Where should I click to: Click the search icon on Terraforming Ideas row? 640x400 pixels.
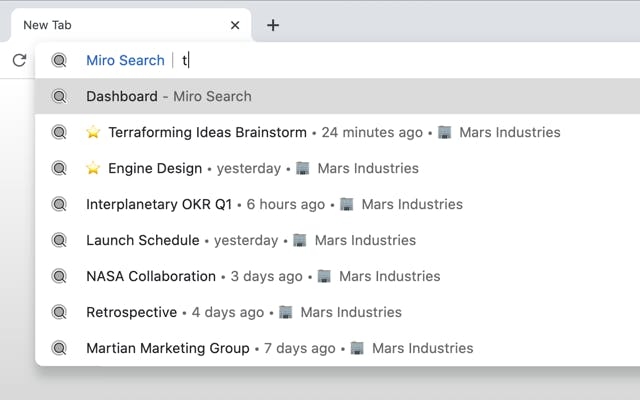click(59, 132)
